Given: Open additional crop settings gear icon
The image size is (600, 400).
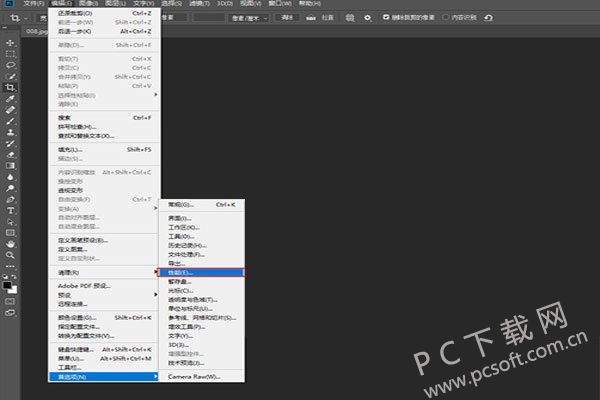Looking at the screenshot, I should [x=368, y=18].
